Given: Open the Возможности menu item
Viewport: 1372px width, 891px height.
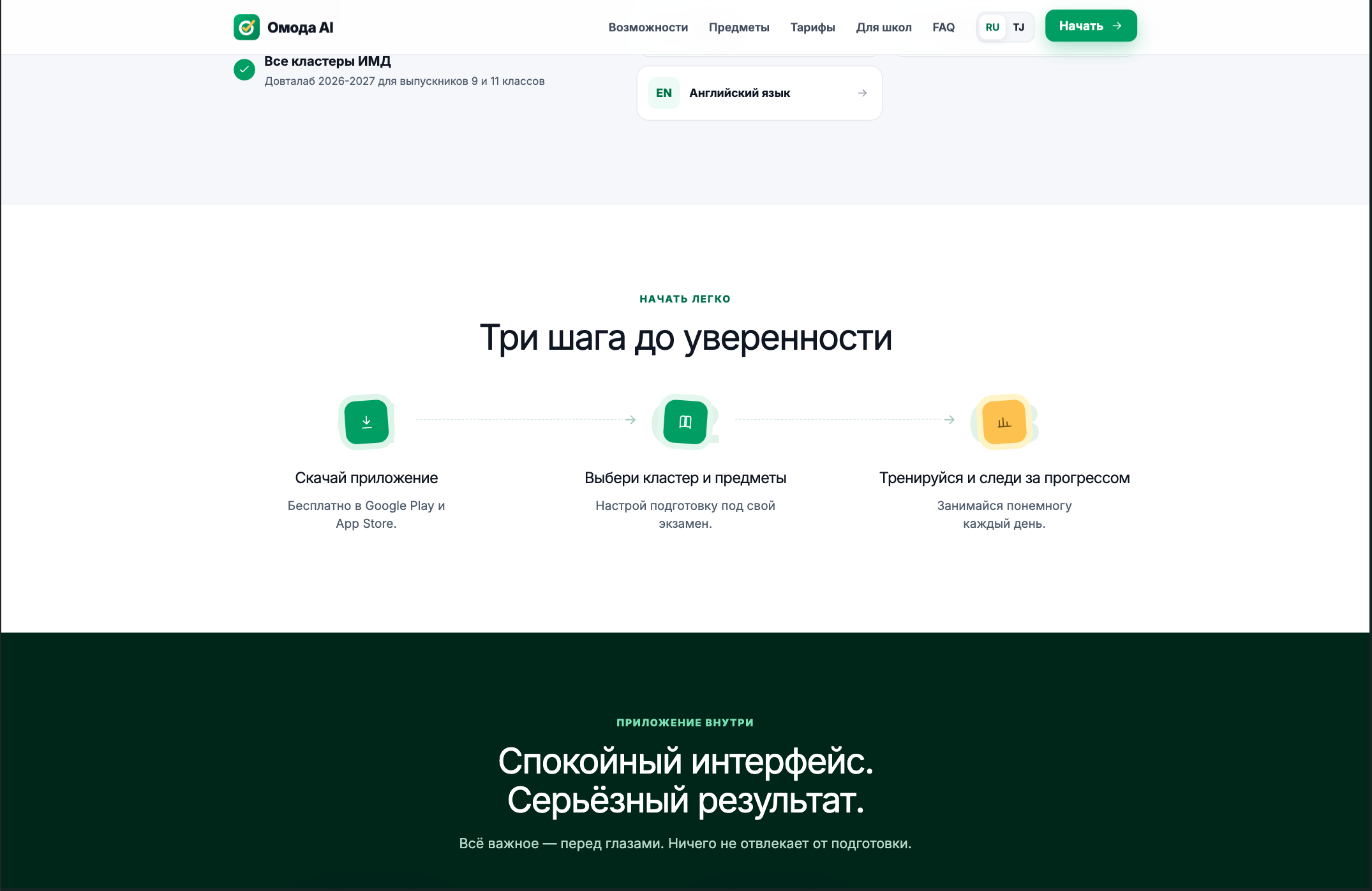Looking at the screenshot, I should [648, 27].
